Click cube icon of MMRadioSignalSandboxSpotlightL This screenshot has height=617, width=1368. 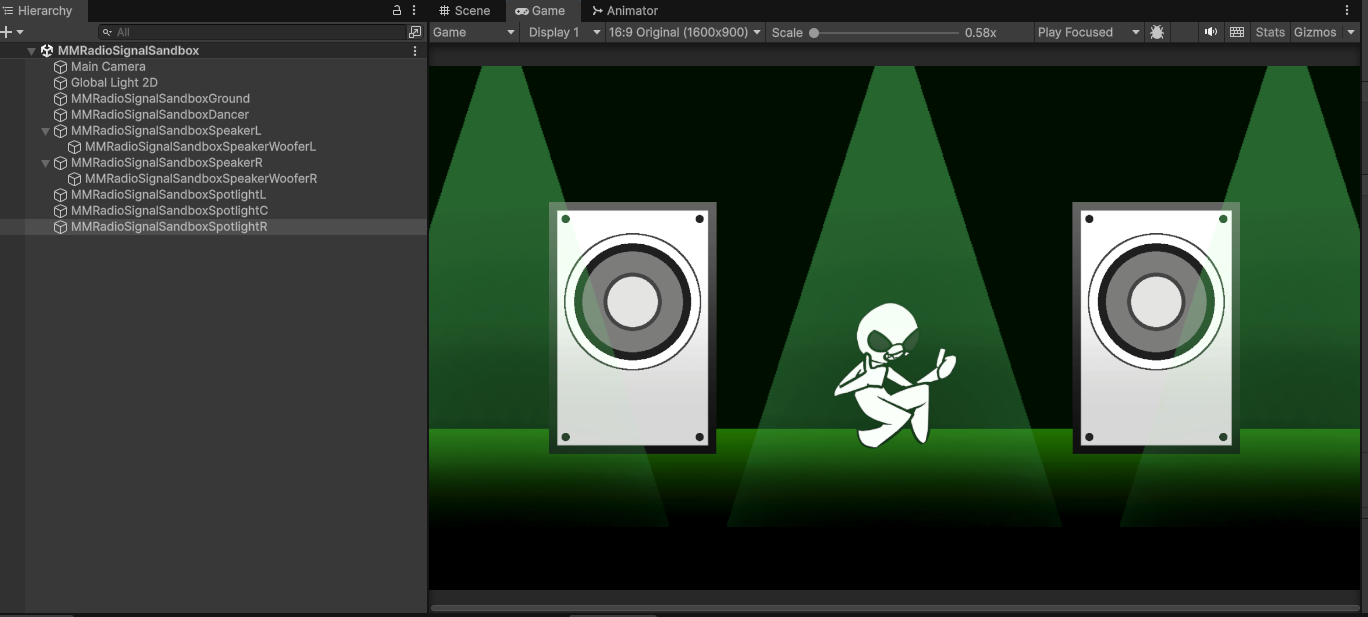point(60,195)
